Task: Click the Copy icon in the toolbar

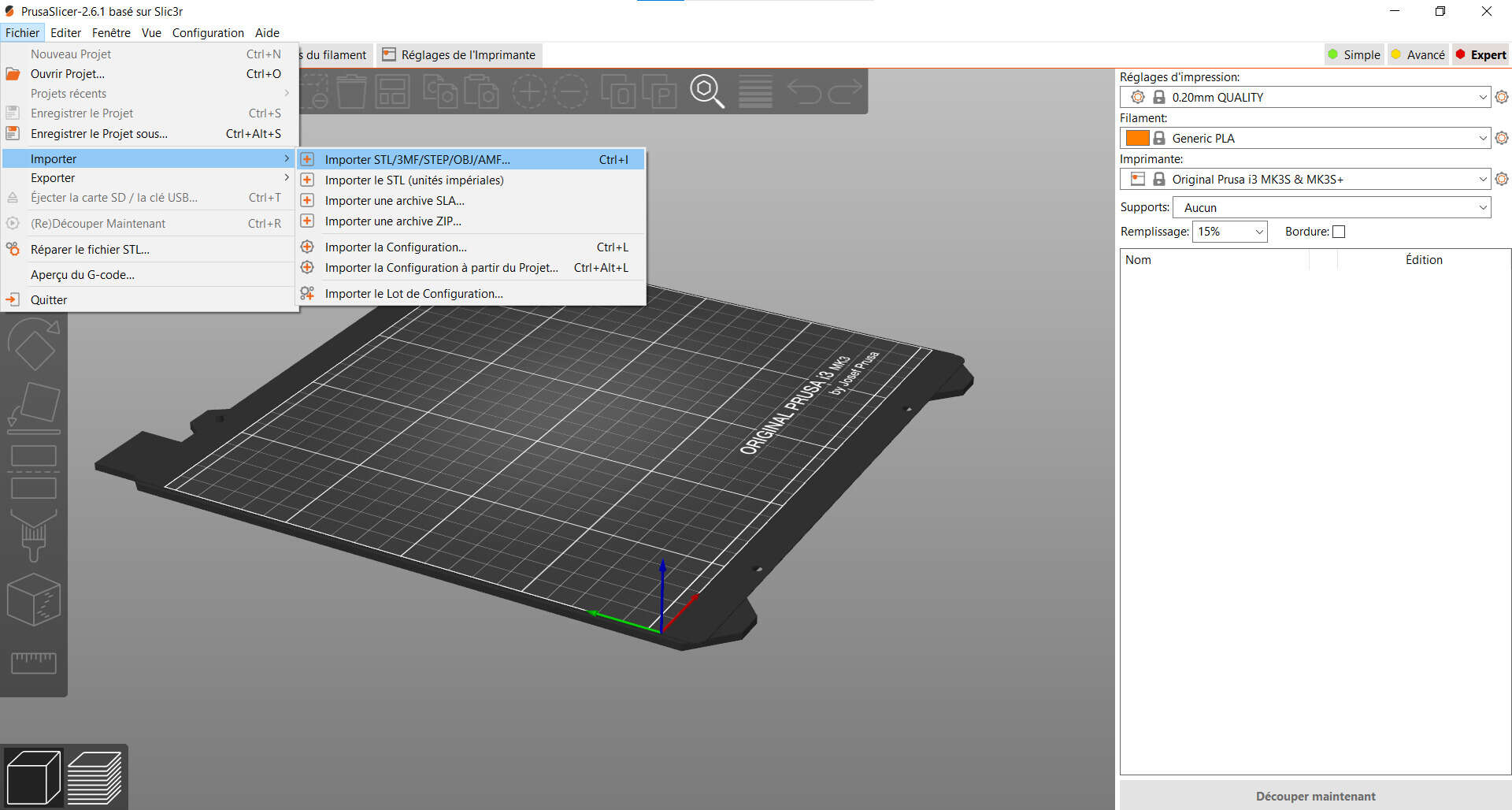Action: pyautogui.click(x=440, y=91)
